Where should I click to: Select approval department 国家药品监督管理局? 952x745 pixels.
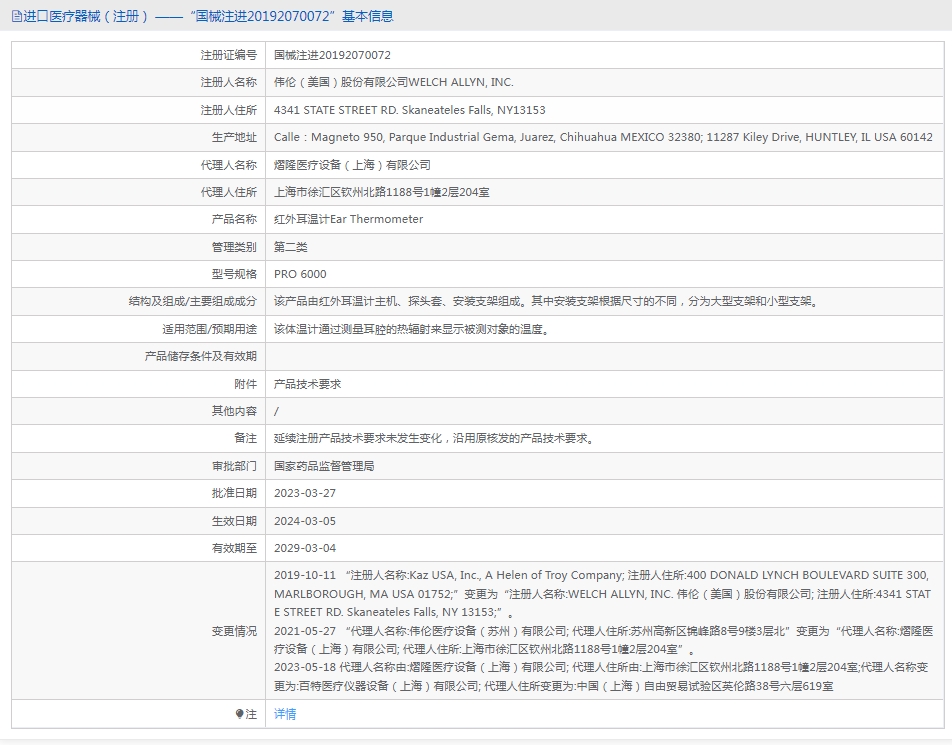click(324, 466)
